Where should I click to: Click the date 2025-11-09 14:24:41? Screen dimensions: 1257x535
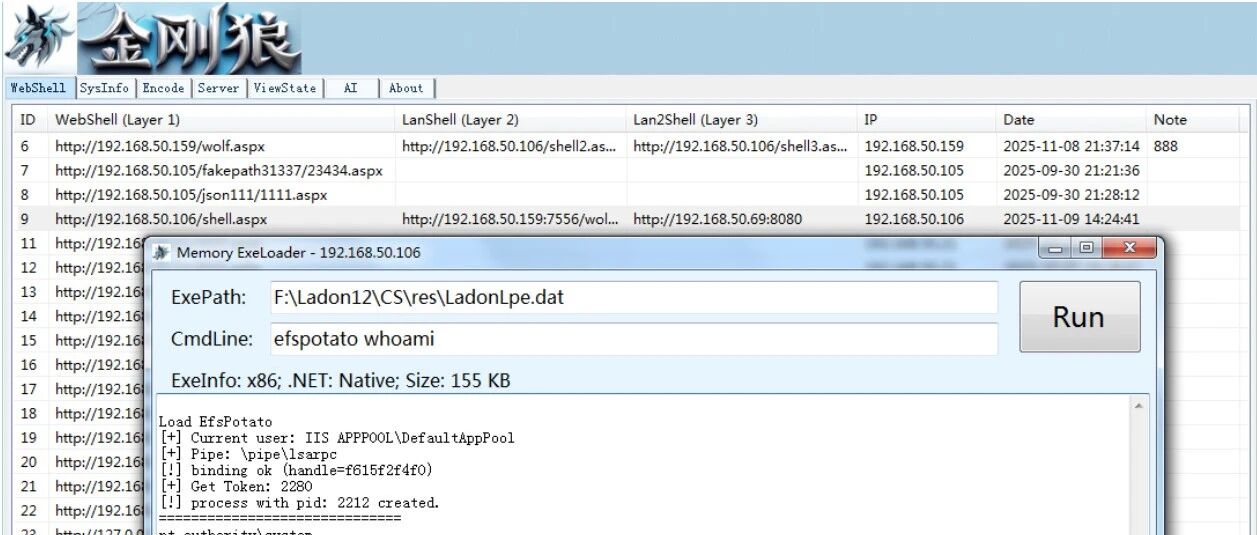tap(1071, 219)
